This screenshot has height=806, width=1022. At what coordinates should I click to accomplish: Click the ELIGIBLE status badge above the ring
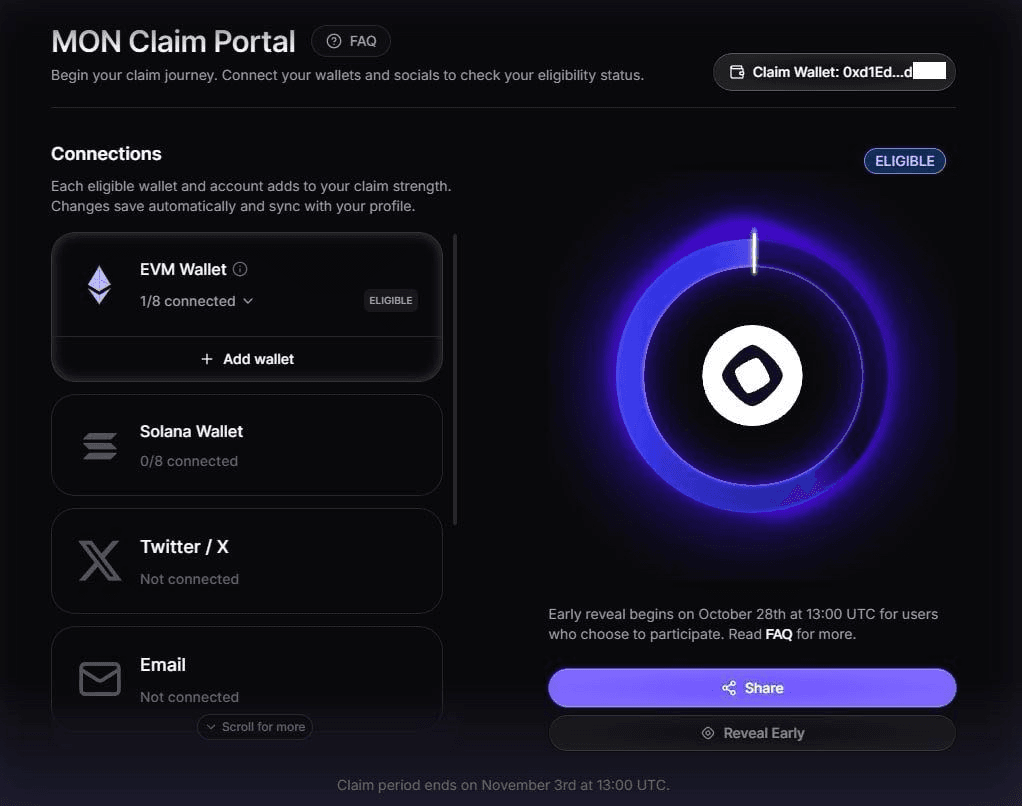point(904,161)
